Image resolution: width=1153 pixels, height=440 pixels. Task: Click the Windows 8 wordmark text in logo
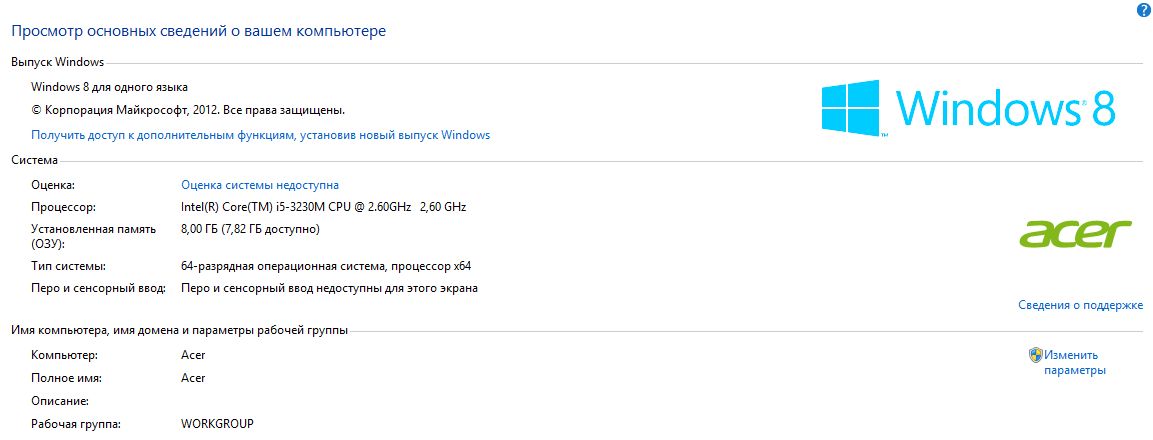(x=1007, y=107)
